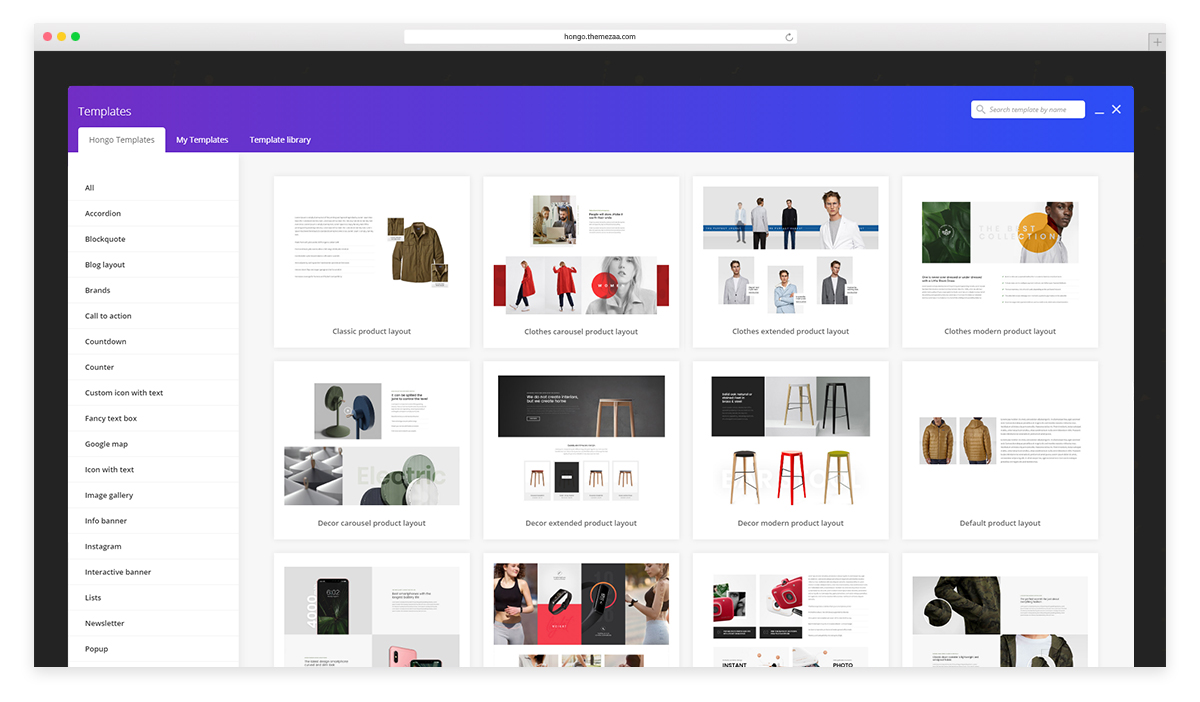Filter by Brands category

click(153, 290)
